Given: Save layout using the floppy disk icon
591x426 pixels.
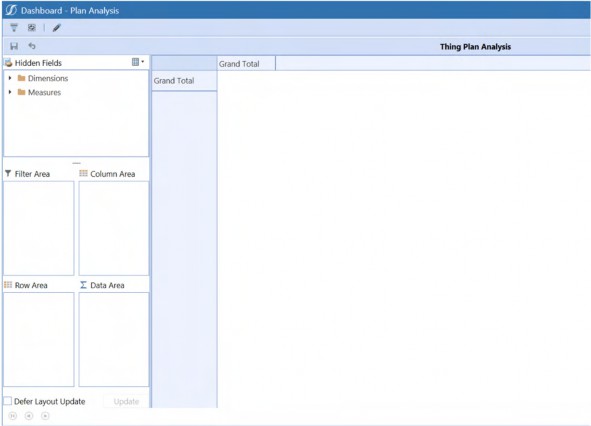Looking at the screenshot, I should [14, 46].
